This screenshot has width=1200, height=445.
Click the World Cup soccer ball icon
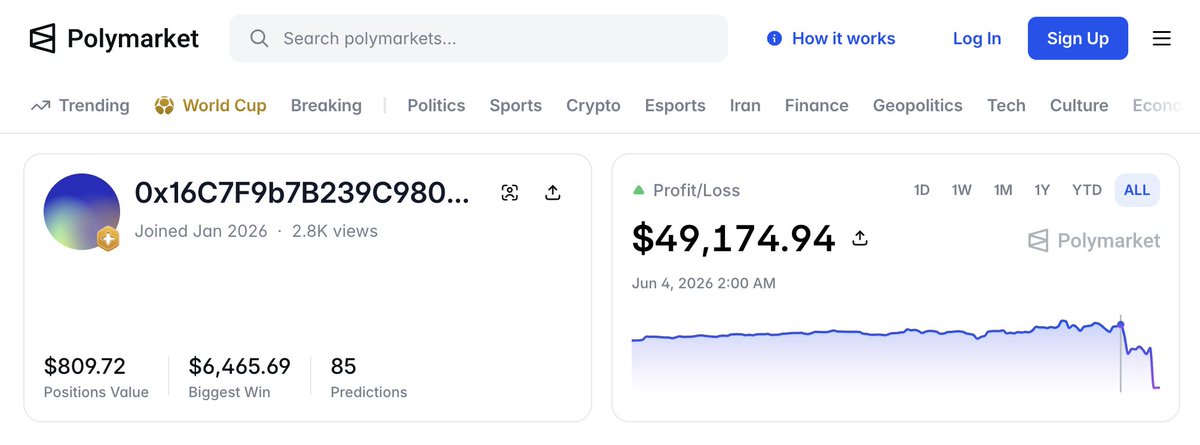[164, 105]
